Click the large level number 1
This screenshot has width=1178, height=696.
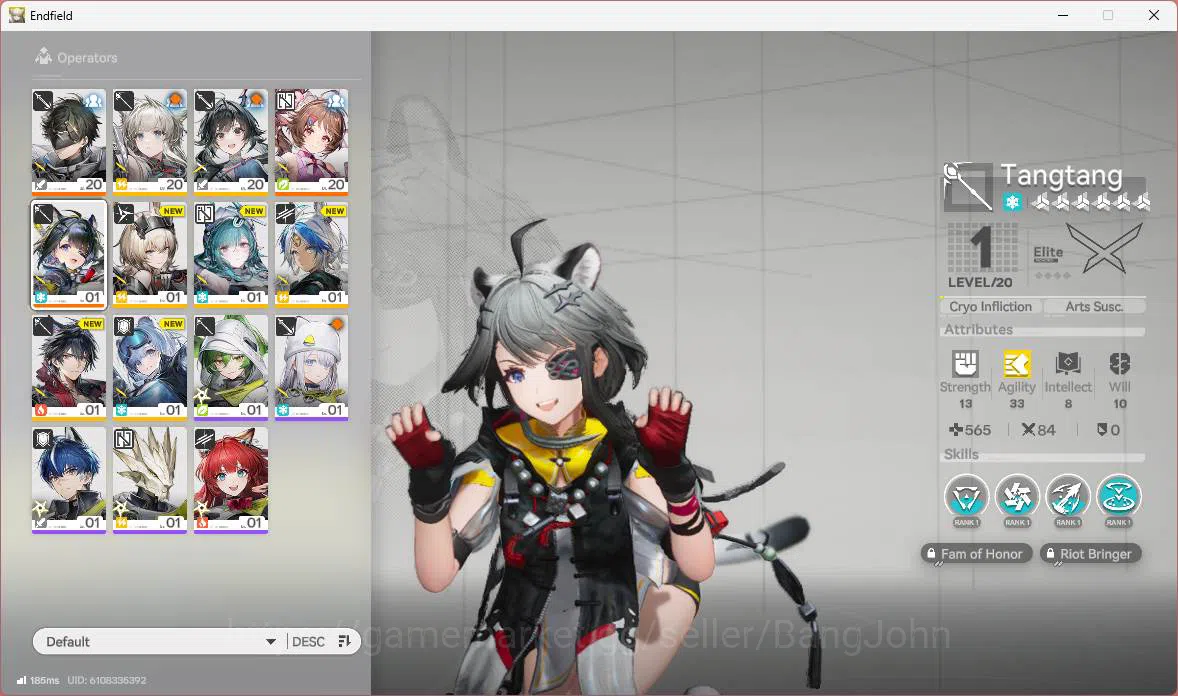click(x=981, y=247)
